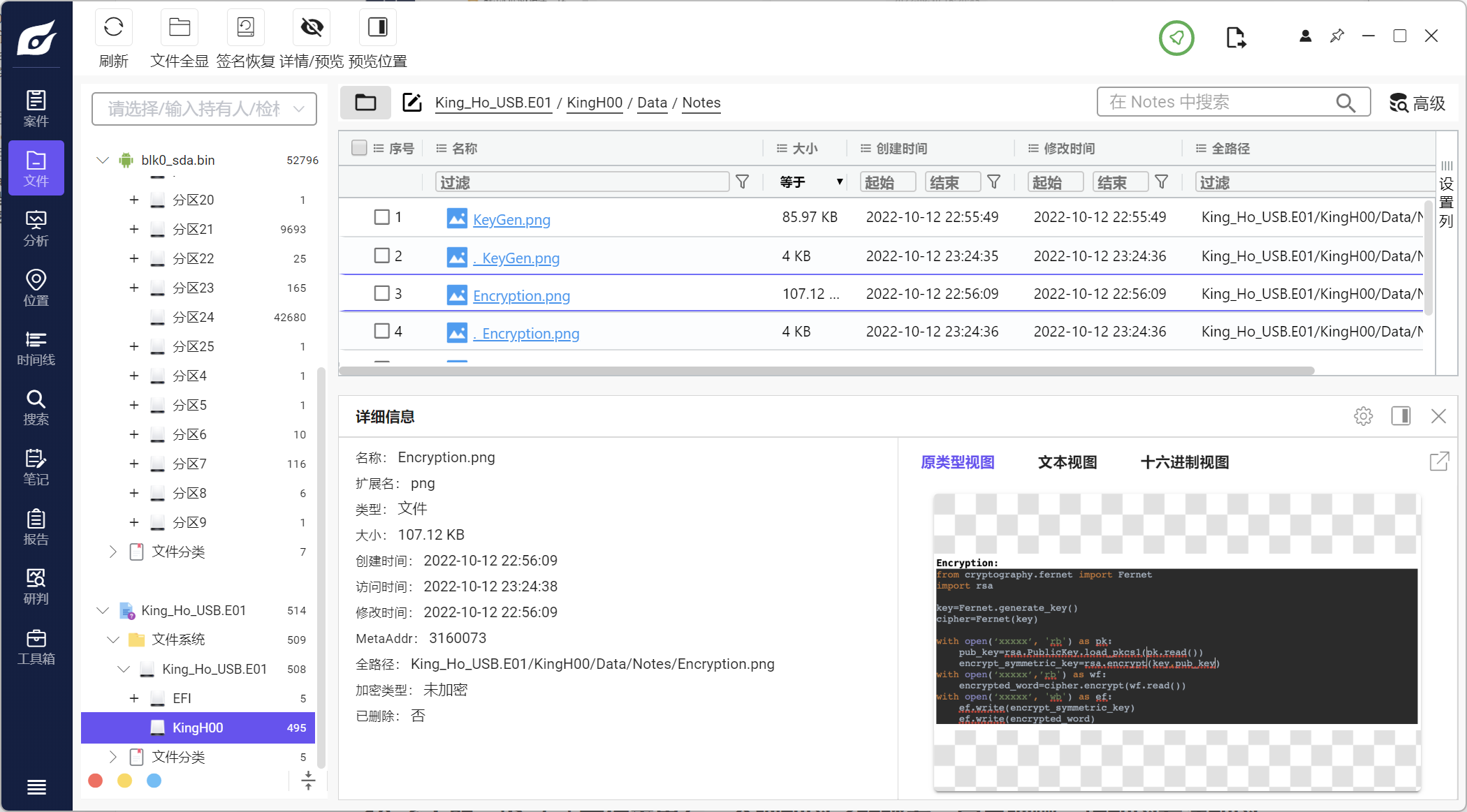Open the 笔记 notes sidebar section
The image size is (1467, 812).
[36, 467]
